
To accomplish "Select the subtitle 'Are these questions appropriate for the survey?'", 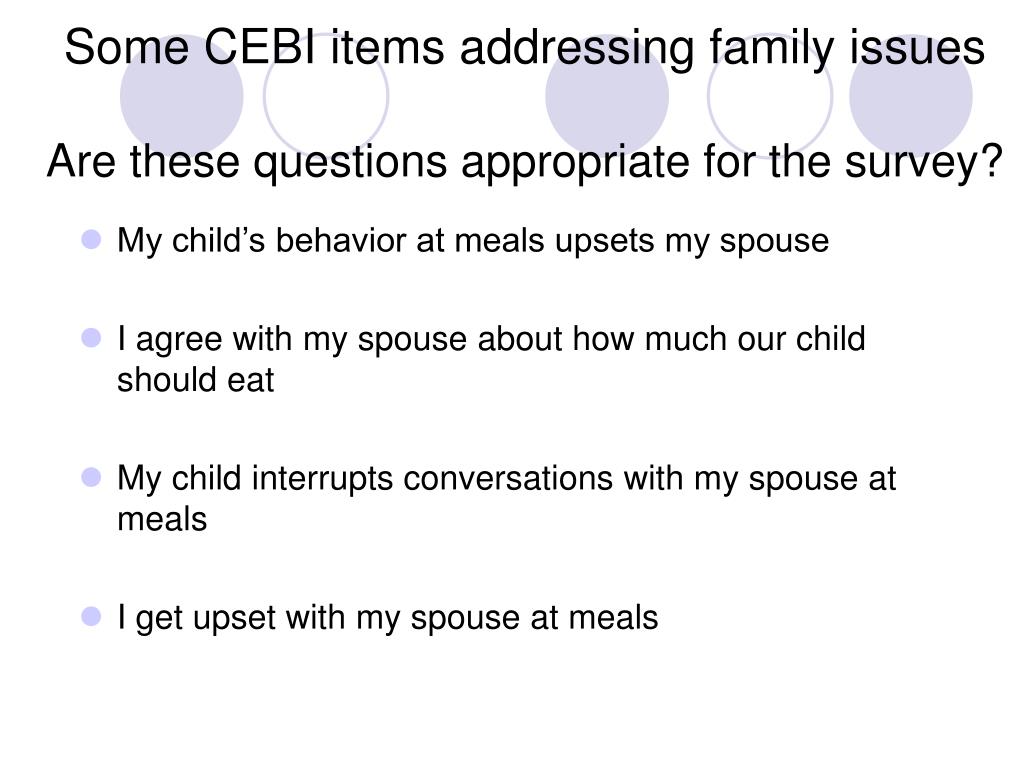I will [x=524, y=161].
